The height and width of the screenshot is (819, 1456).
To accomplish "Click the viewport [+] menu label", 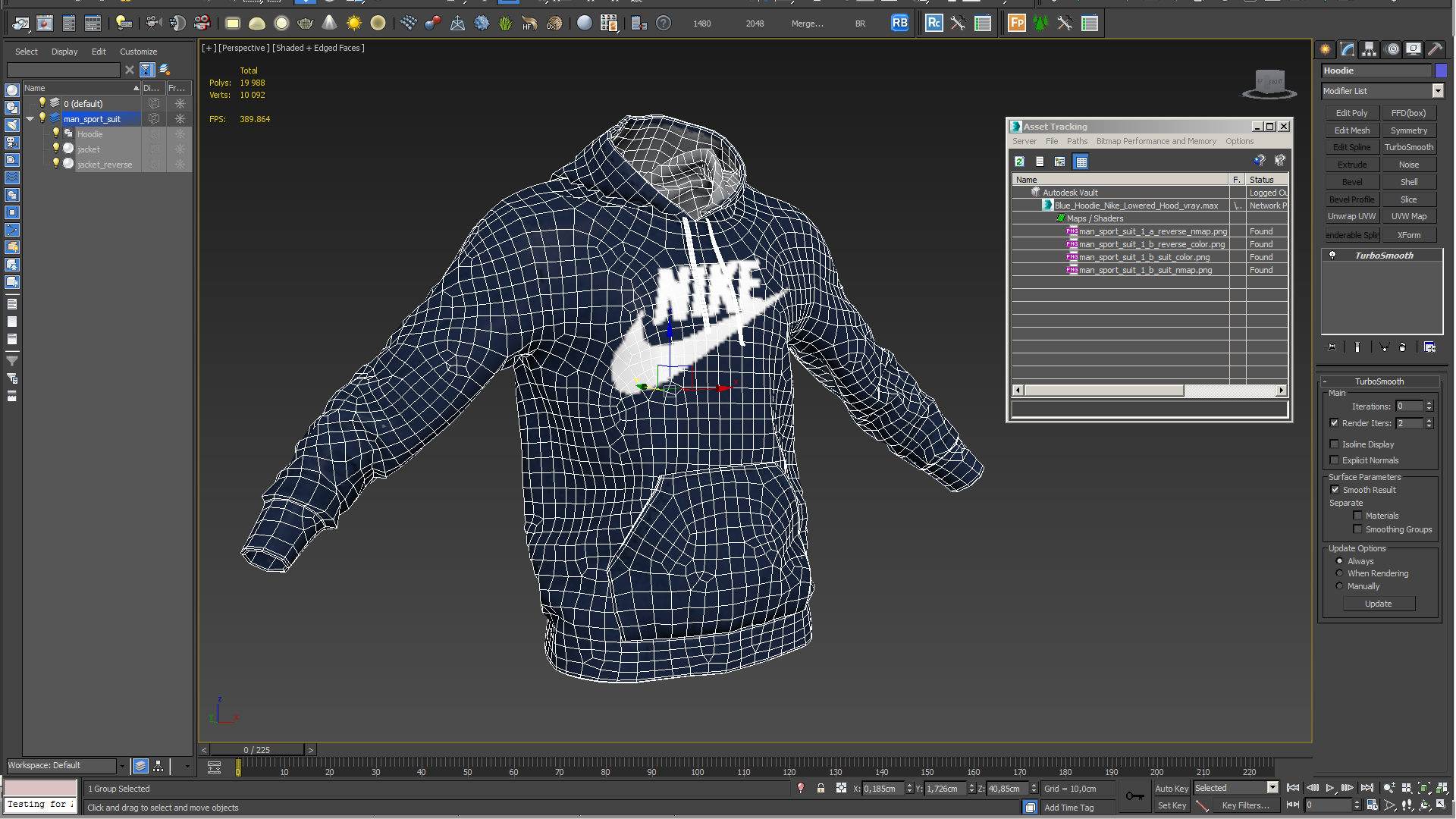I will click(x=209, y=48).
